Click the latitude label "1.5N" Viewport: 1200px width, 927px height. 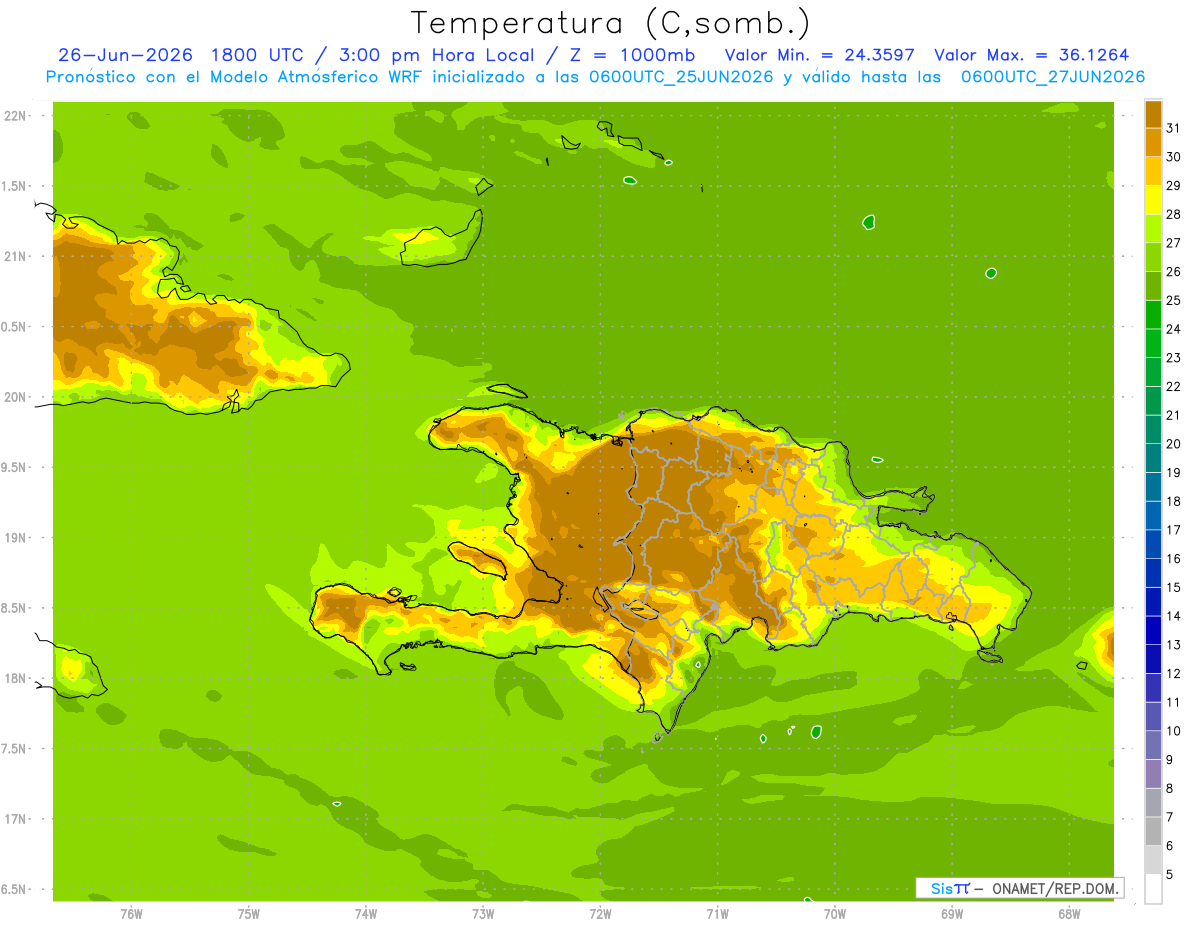pyautogui.click(x=14, y=186)
